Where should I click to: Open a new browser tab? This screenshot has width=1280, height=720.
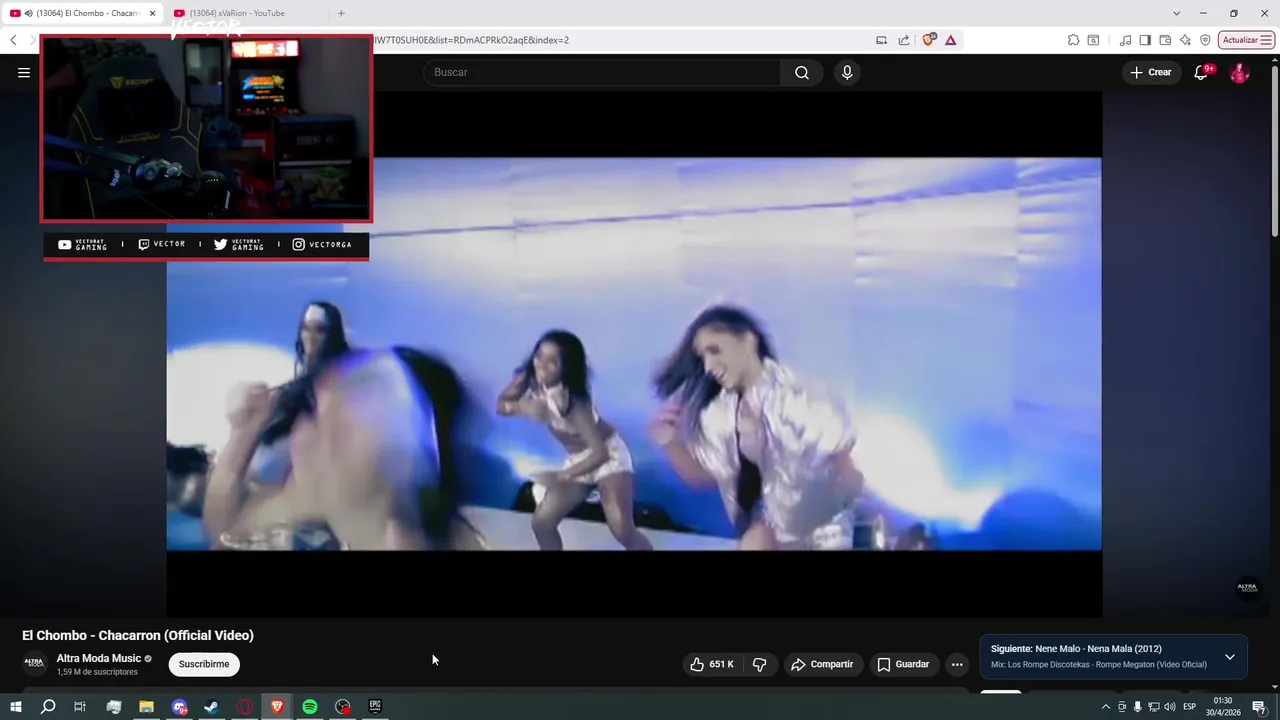341,13
